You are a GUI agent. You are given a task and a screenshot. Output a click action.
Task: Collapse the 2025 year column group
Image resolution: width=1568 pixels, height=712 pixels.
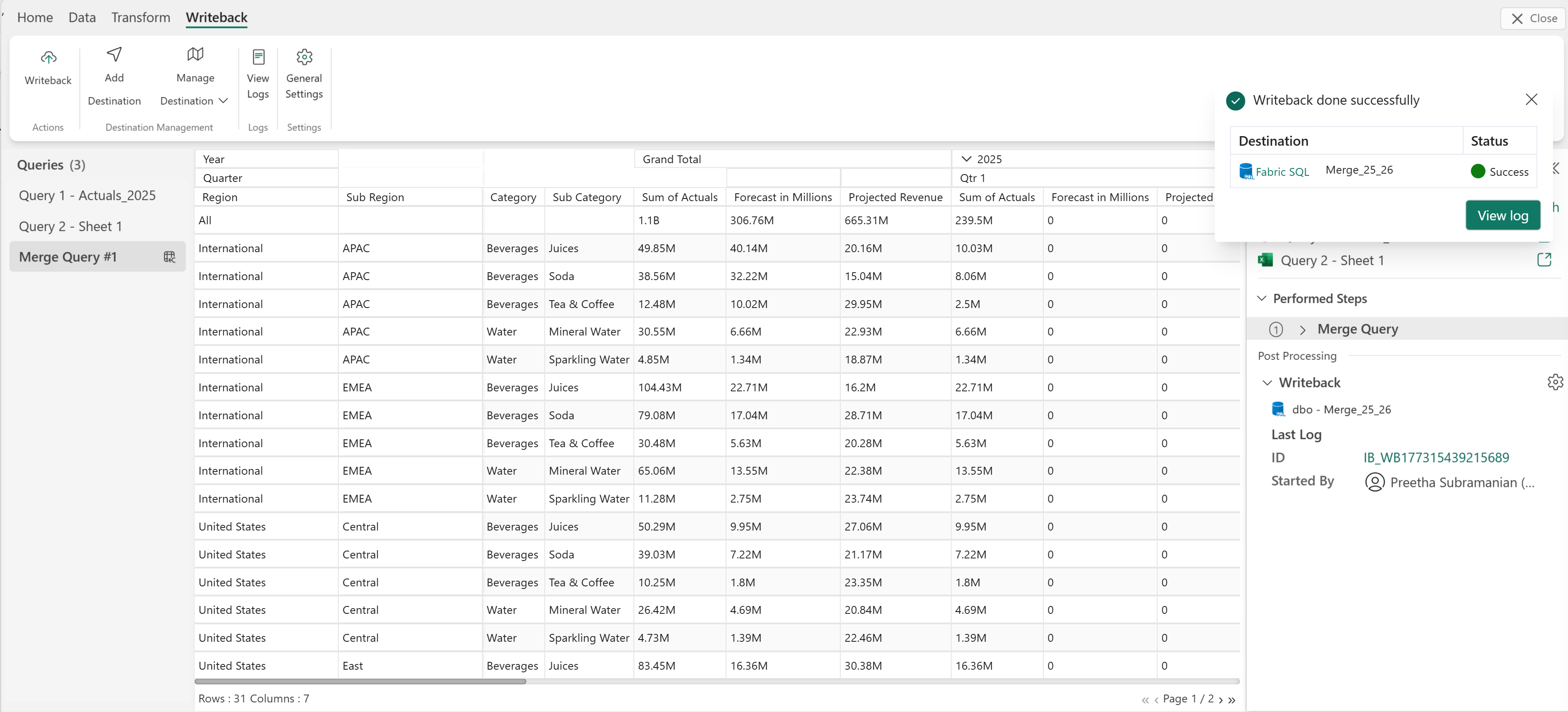(x=966, y=159)
